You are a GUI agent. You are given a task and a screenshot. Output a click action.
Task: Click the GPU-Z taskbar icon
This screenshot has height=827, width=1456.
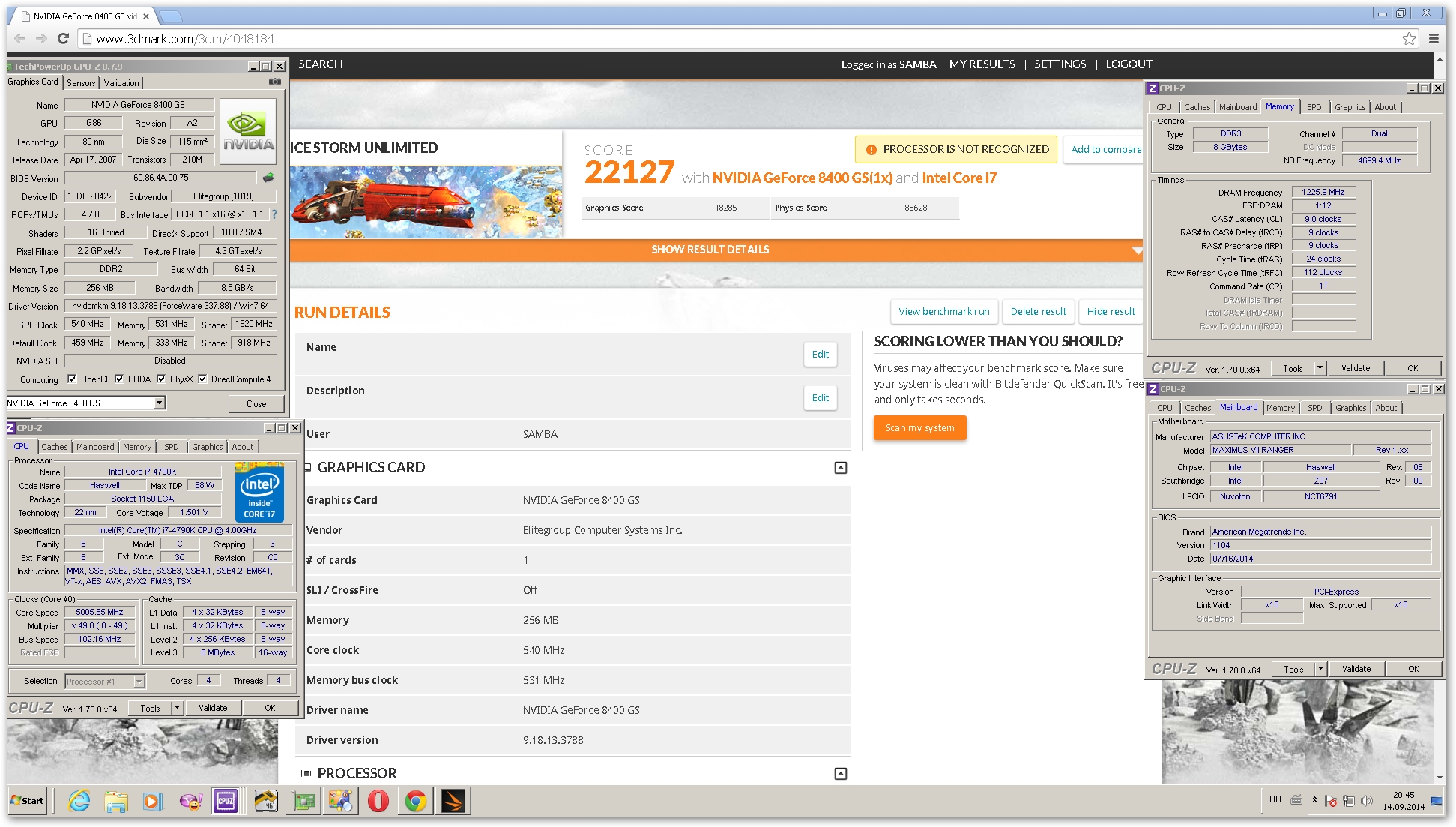[x=303, y=802]
